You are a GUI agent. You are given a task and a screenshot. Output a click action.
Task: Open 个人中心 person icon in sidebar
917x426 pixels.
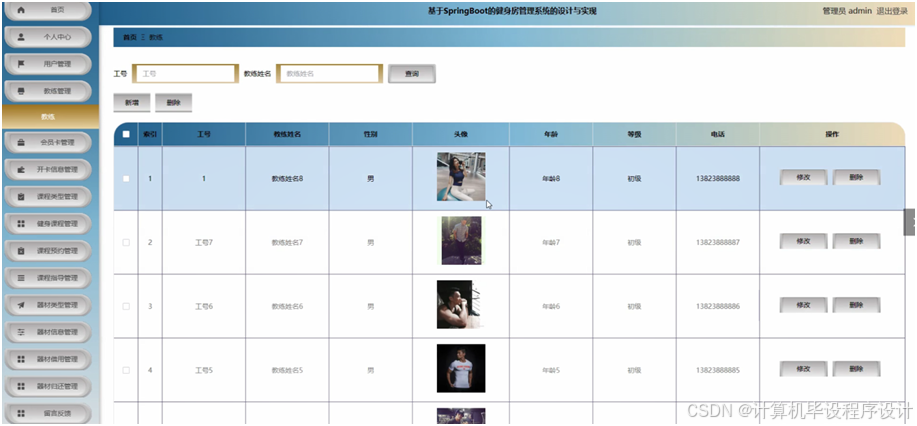tap(21, 37)
